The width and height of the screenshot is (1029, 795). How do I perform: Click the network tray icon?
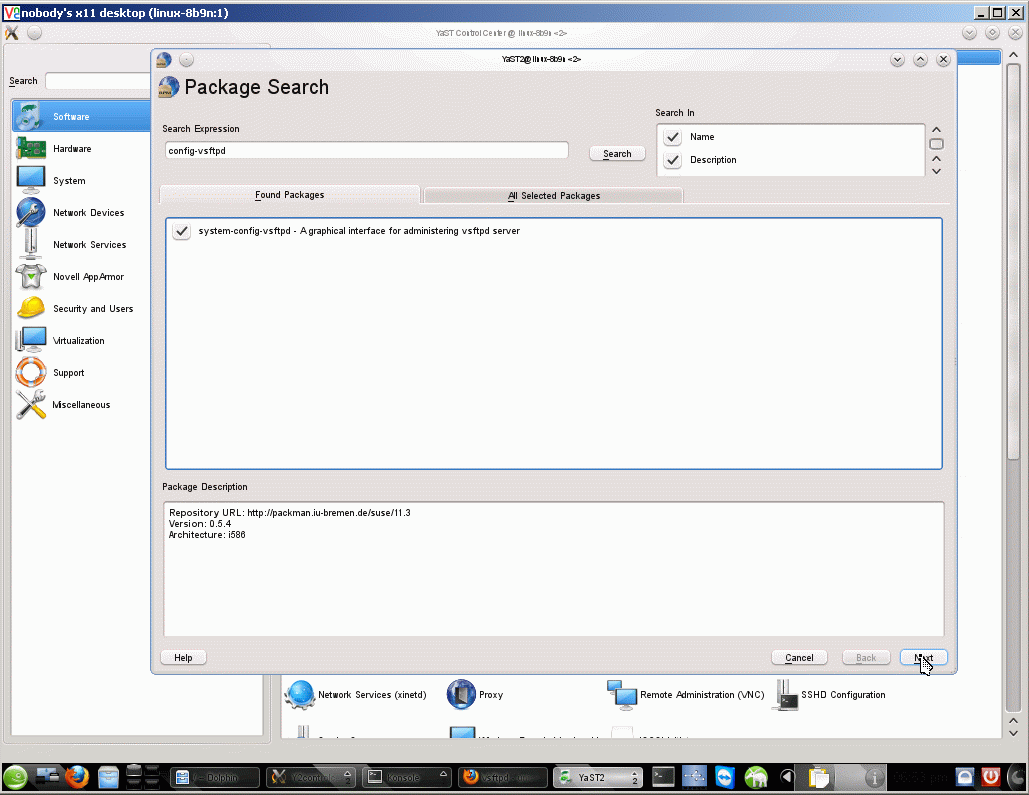click(x=694, y=778)
